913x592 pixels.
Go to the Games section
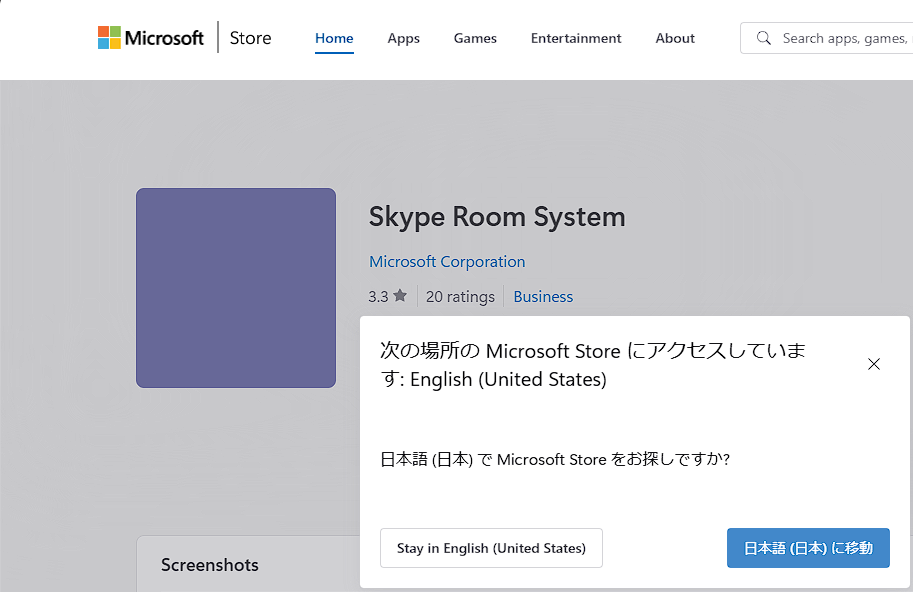475,38
